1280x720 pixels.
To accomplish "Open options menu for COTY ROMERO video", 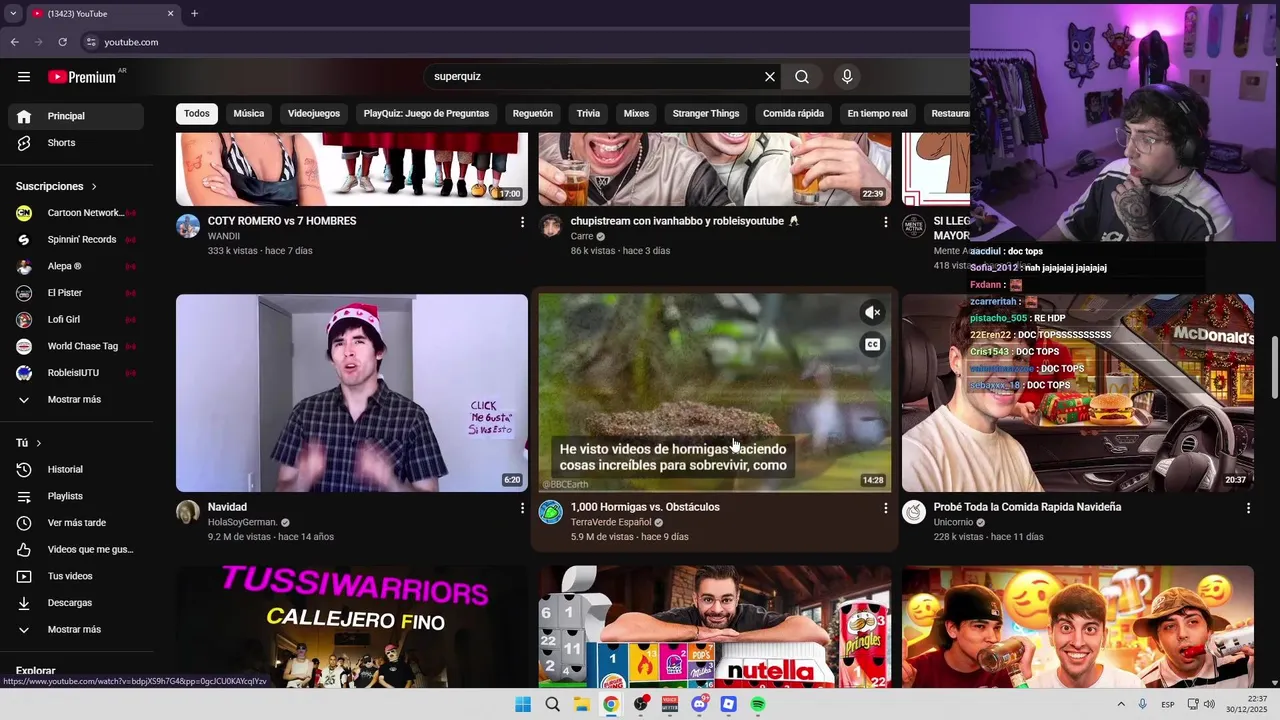I will tap(522, 222).
